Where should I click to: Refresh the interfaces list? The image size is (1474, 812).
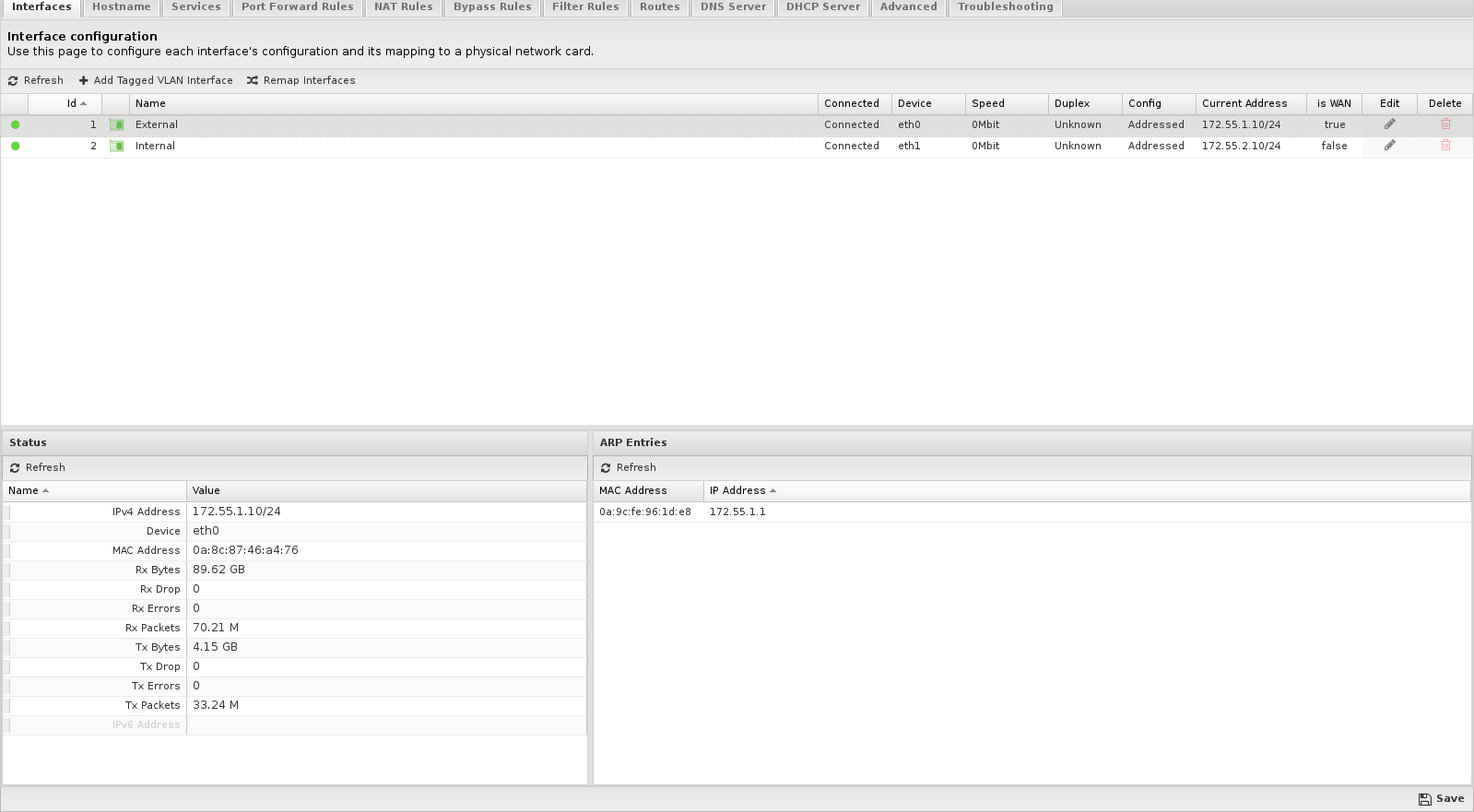36,80
